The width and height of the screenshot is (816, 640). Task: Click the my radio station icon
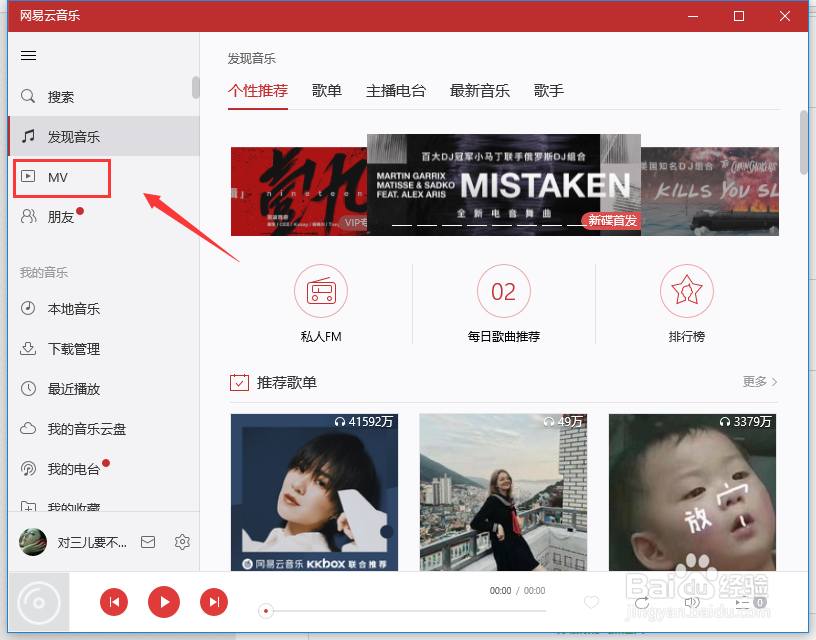coord(28,468)
